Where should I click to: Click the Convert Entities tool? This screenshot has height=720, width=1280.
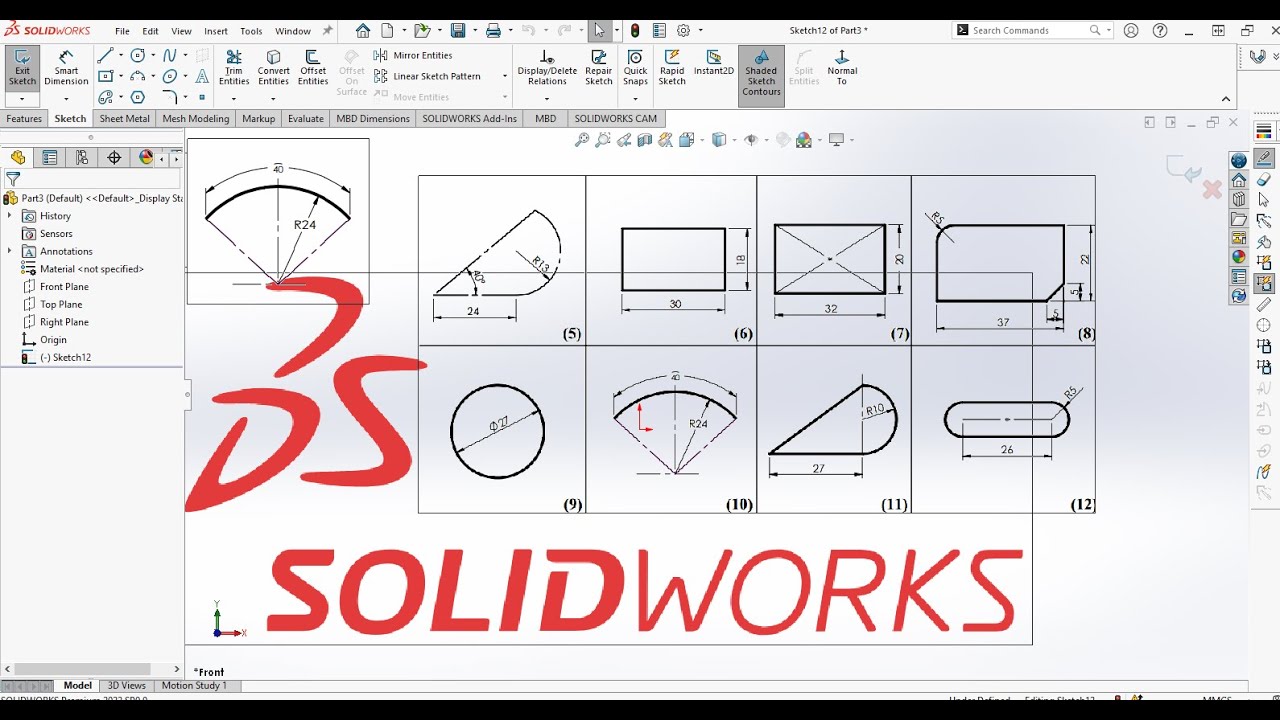(273, 68)
